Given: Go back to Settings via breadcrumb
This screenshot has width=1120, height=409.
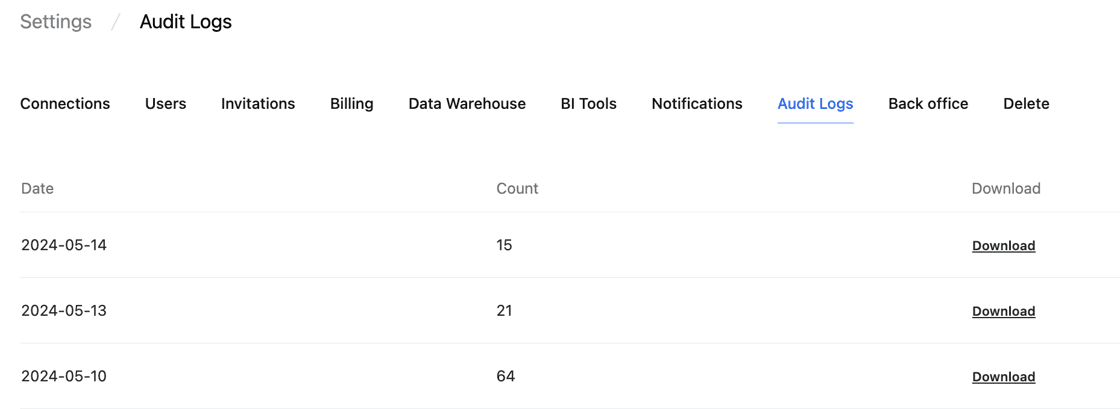Looking at the screenshot, I should tap(56, 22).
